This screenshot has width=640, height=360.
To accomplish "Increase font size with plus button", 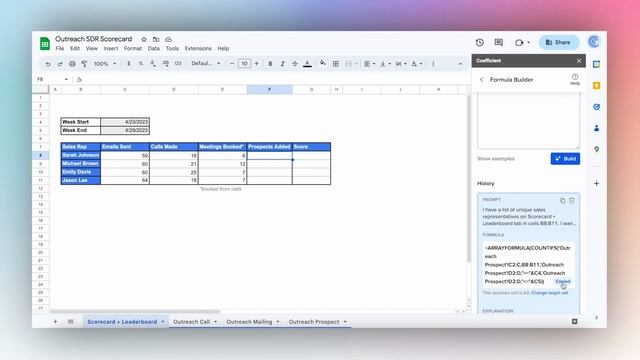I will point(256,64).
